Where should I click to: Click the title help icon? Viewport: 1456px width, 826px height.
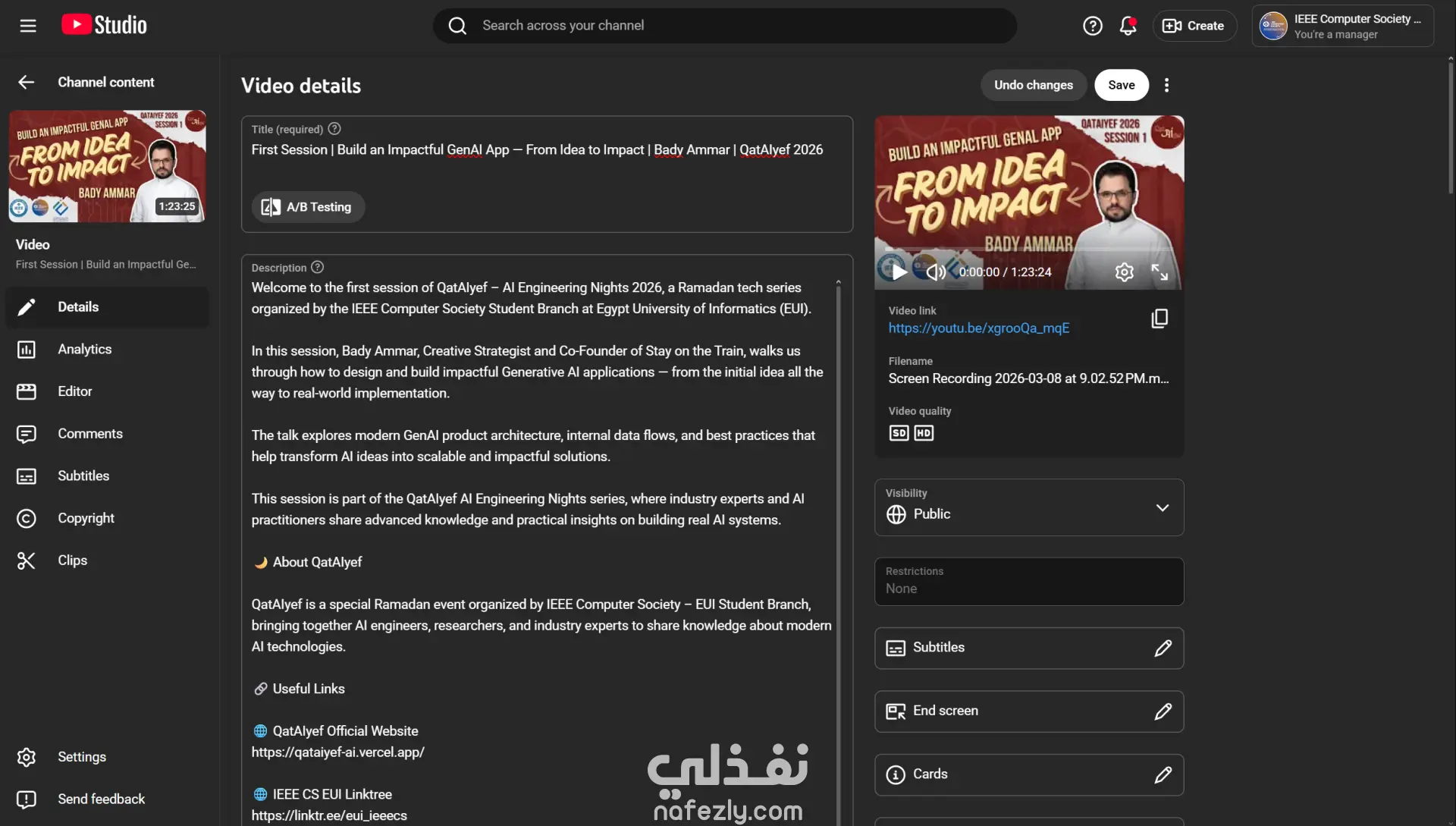(x=334, y=129)
